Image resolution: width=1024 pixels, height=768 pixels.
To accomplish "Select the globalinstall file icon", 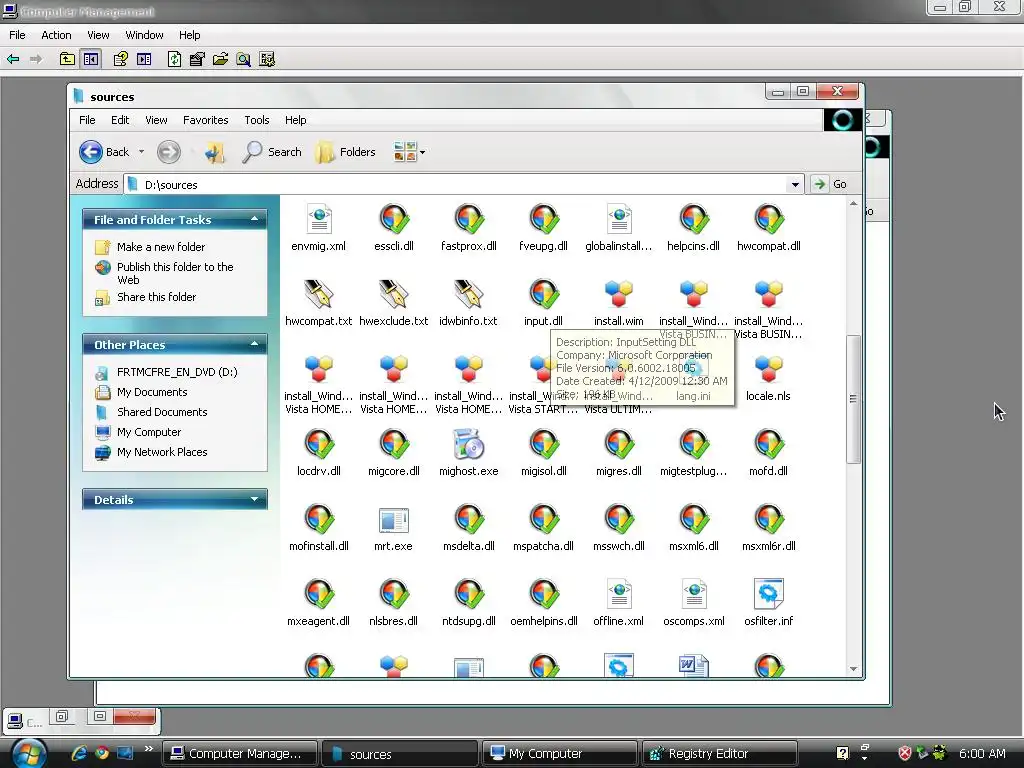I will pos(618,219).
